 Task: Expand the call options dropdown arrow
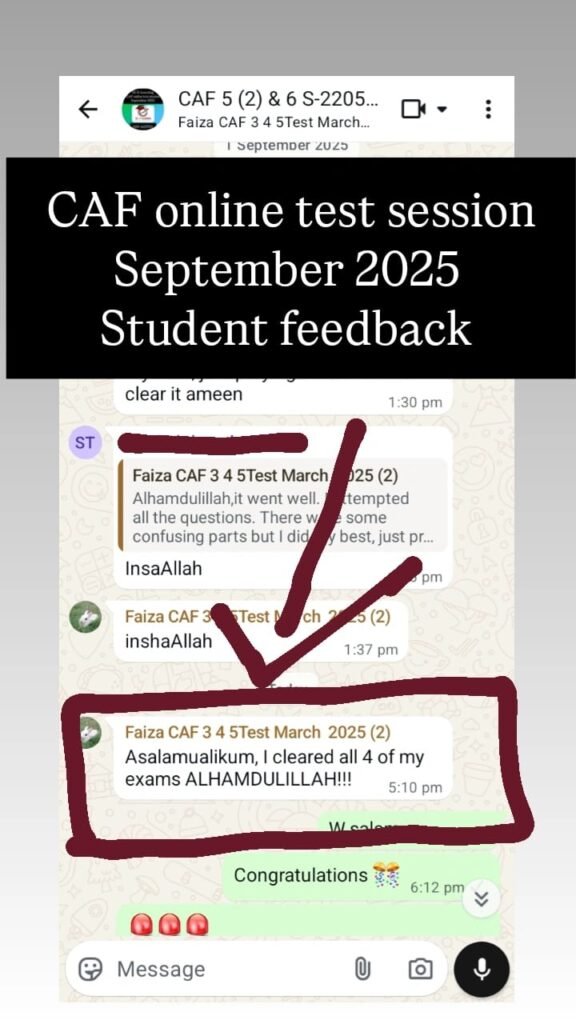coord(442,108)
